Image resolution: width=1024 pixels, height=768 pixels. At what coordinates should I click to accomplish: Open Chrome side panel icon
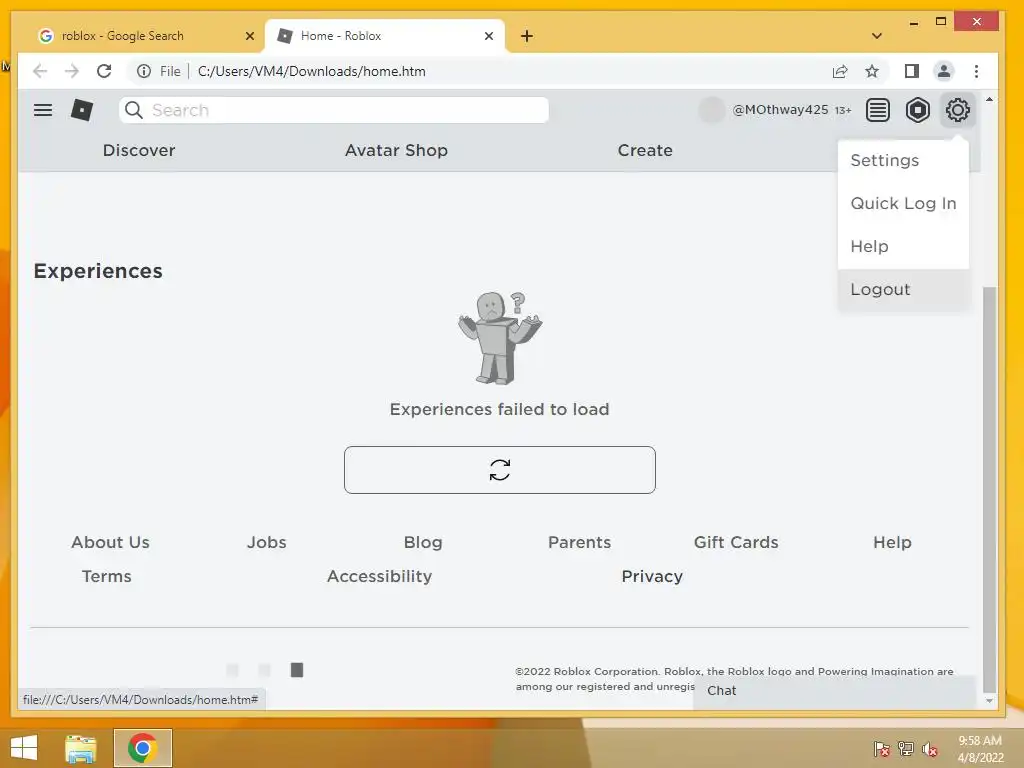(x=912, y=71)
